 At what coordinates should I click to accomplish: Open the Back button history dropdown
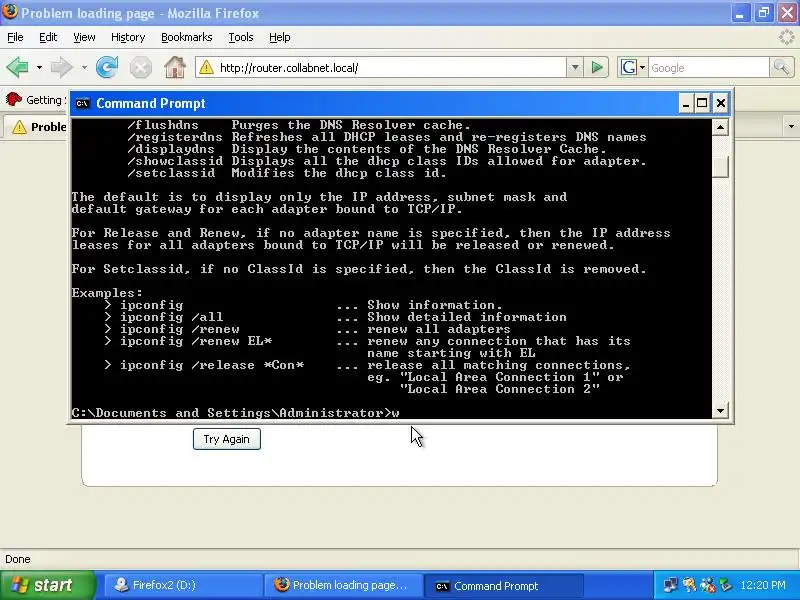click(39, 67)
